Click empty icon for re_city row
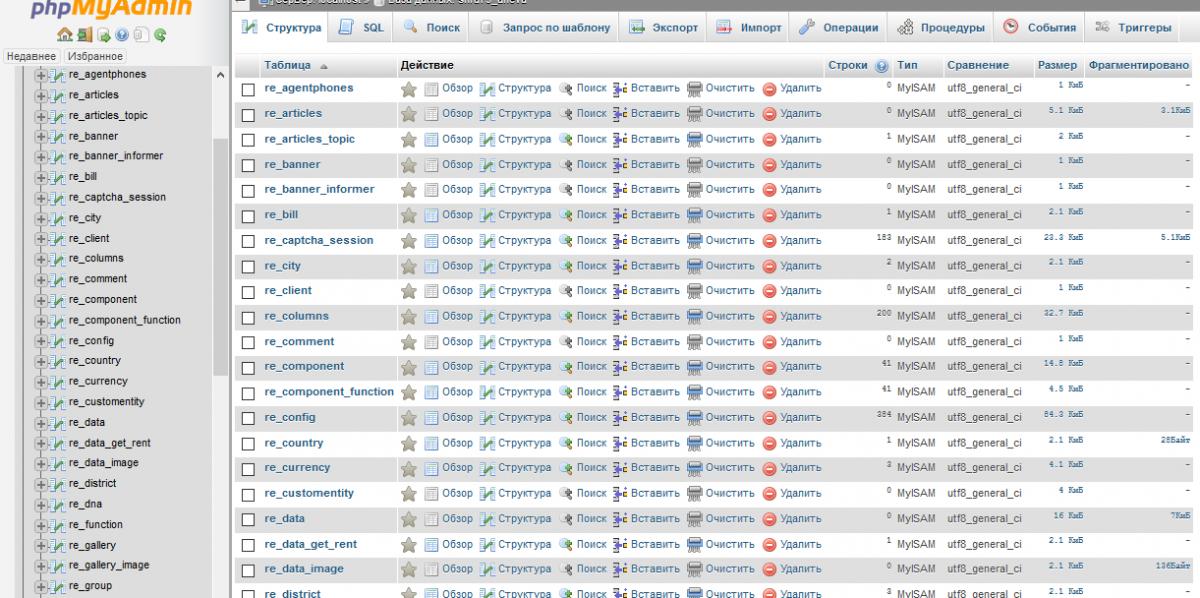The image size is (1200, 598). click(x=695, y=266)
